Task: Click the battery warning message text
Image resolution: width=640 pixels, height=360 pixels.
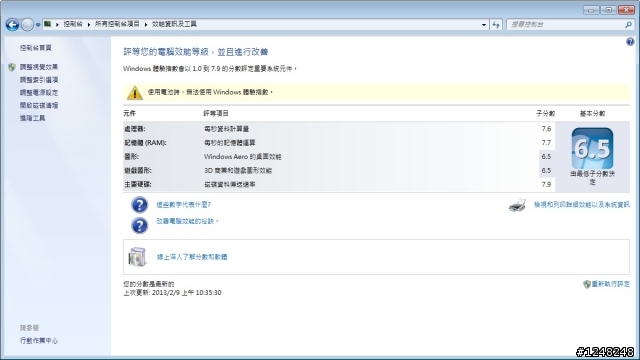Action: [210, 92]
